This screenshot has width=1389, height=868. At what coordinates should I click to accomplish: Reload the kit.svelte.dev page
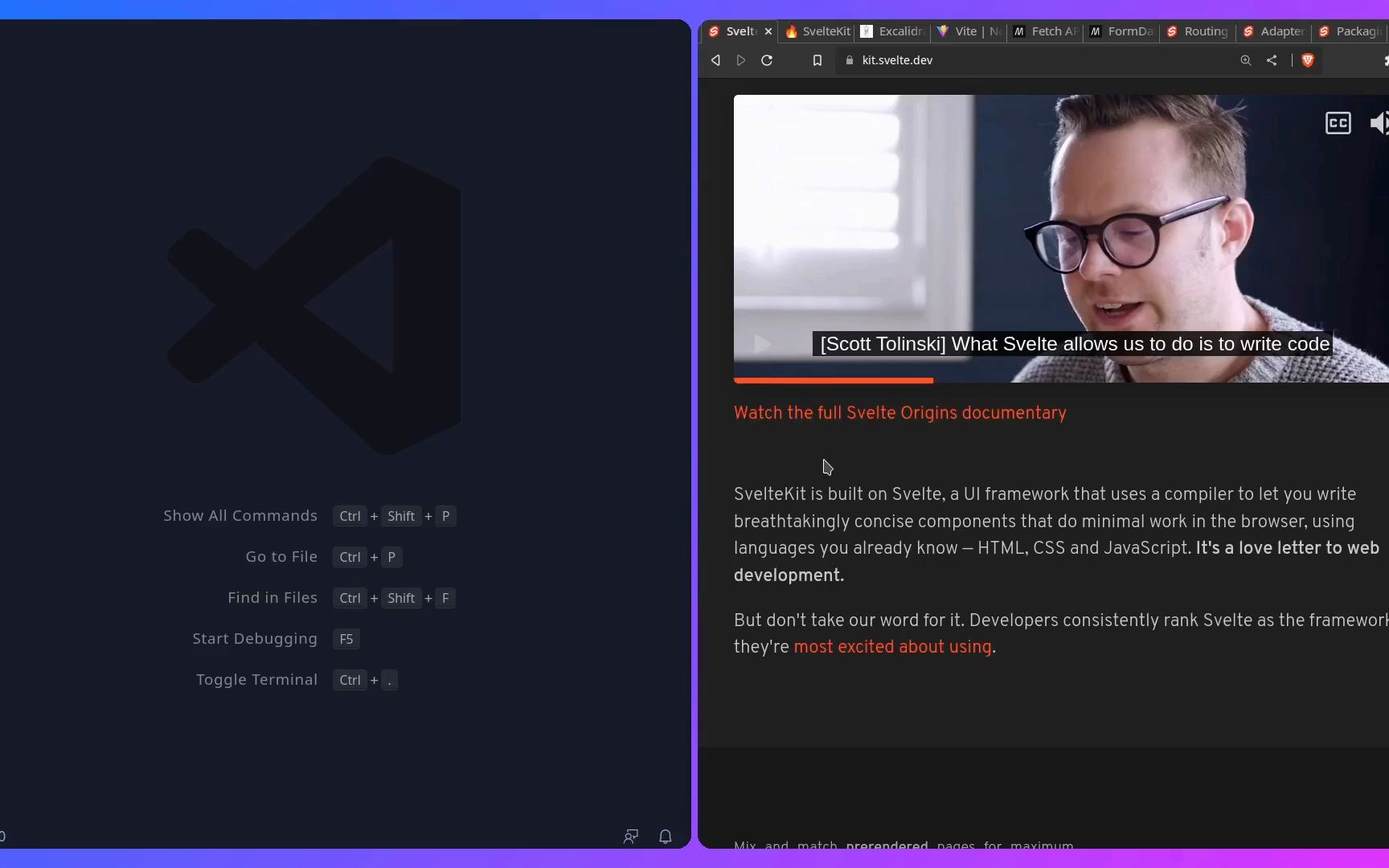tap(767, 60)
